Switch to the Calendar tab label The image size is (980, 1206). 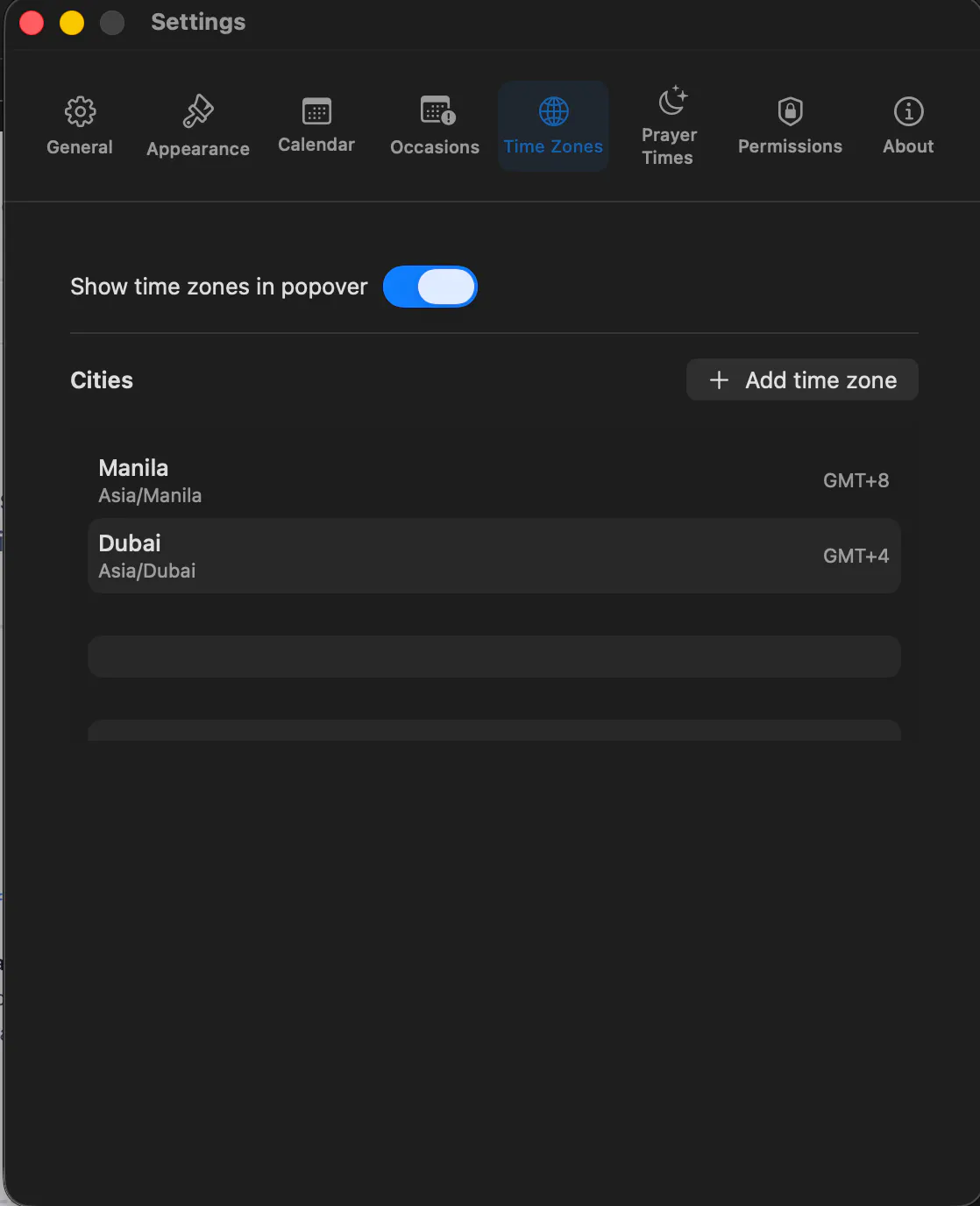[x=316, y=145]
